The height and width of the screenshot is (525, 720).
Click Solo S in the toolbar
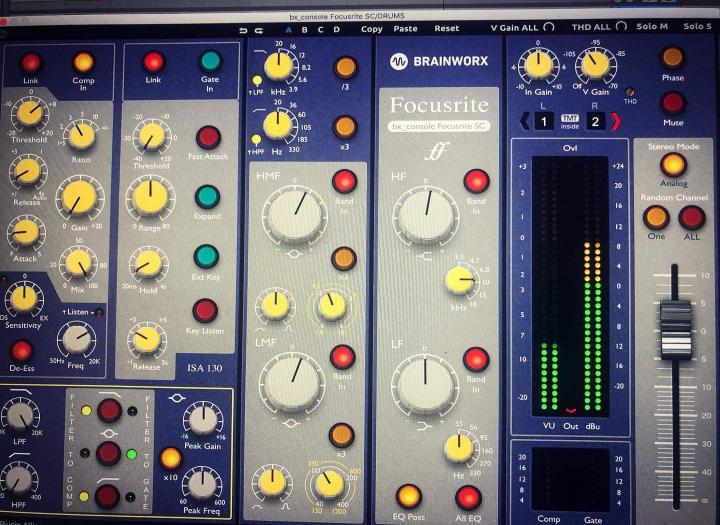pos(697,26)
